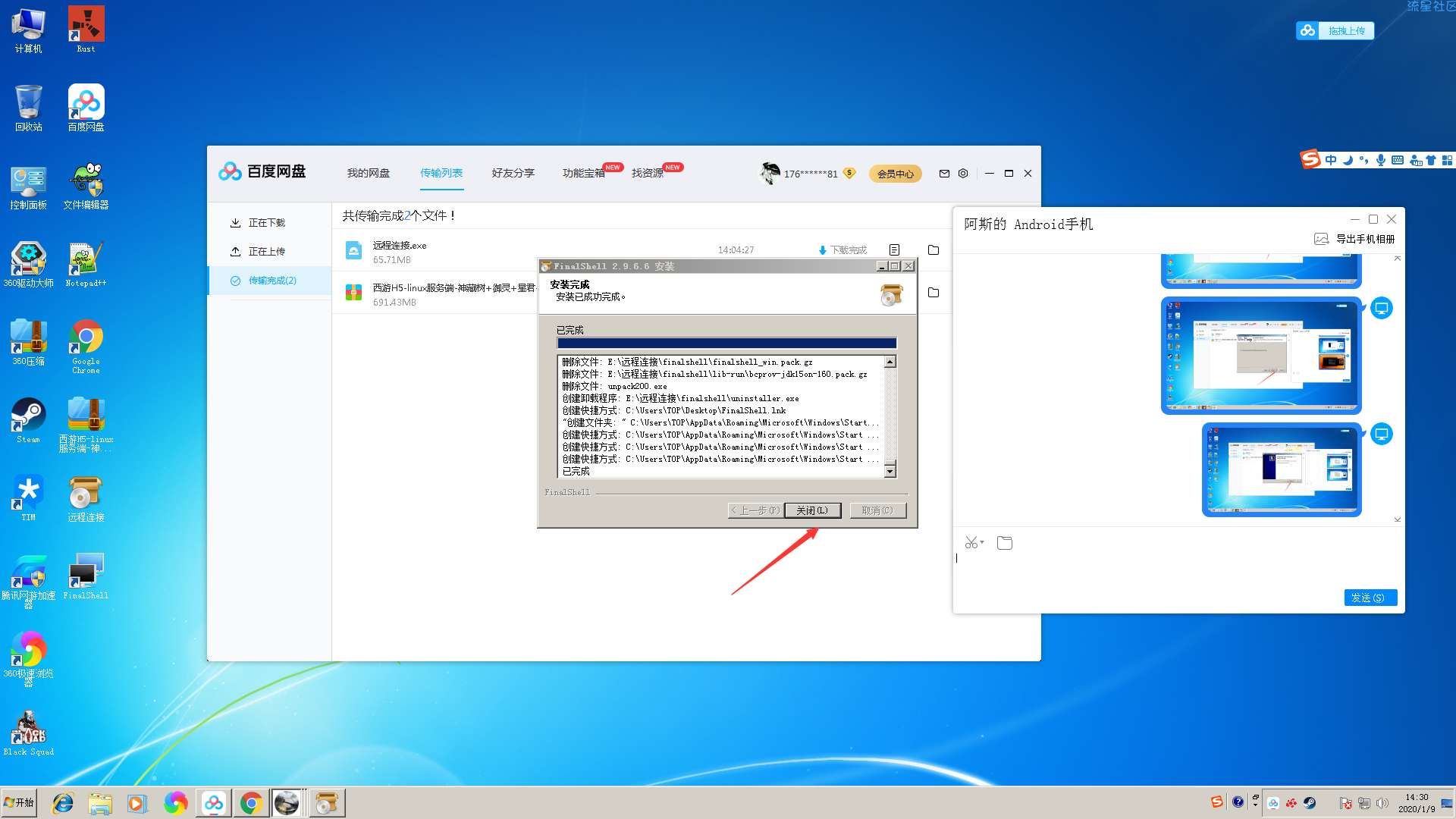Open the Steam desktop shortcut

[28, 421]
